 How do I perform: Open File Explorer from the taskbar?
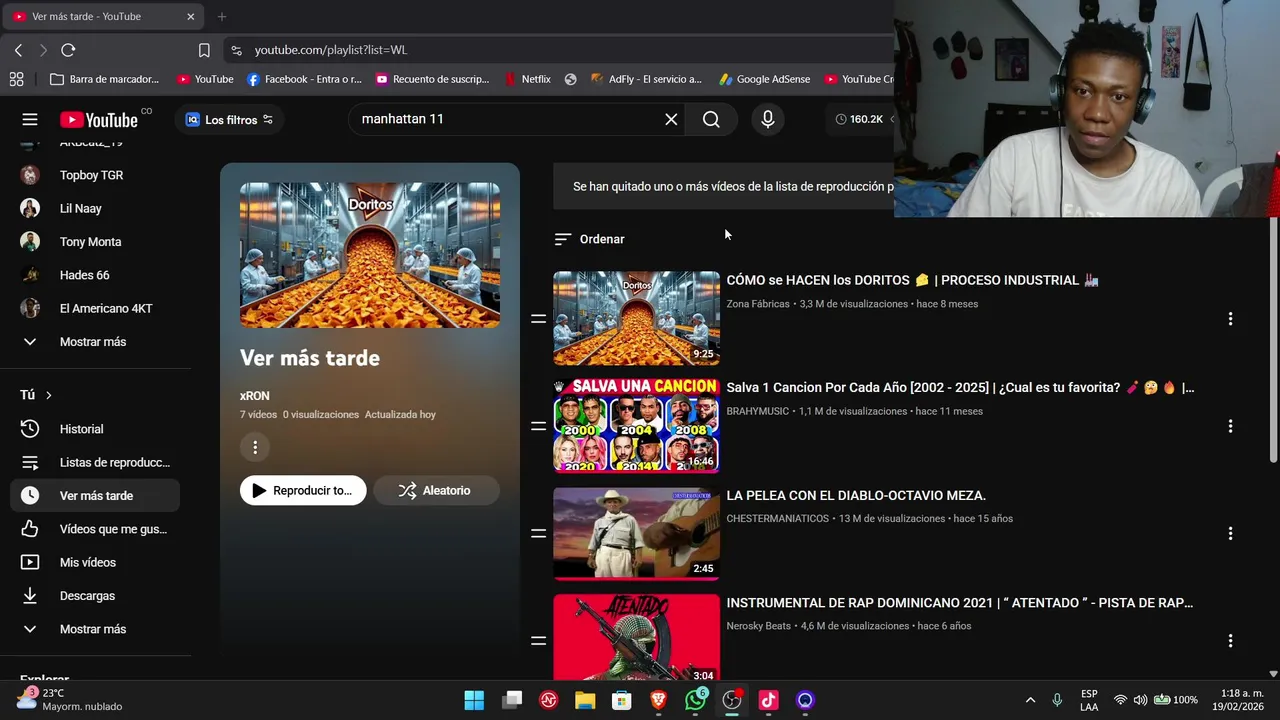click(x=585, y=700)
